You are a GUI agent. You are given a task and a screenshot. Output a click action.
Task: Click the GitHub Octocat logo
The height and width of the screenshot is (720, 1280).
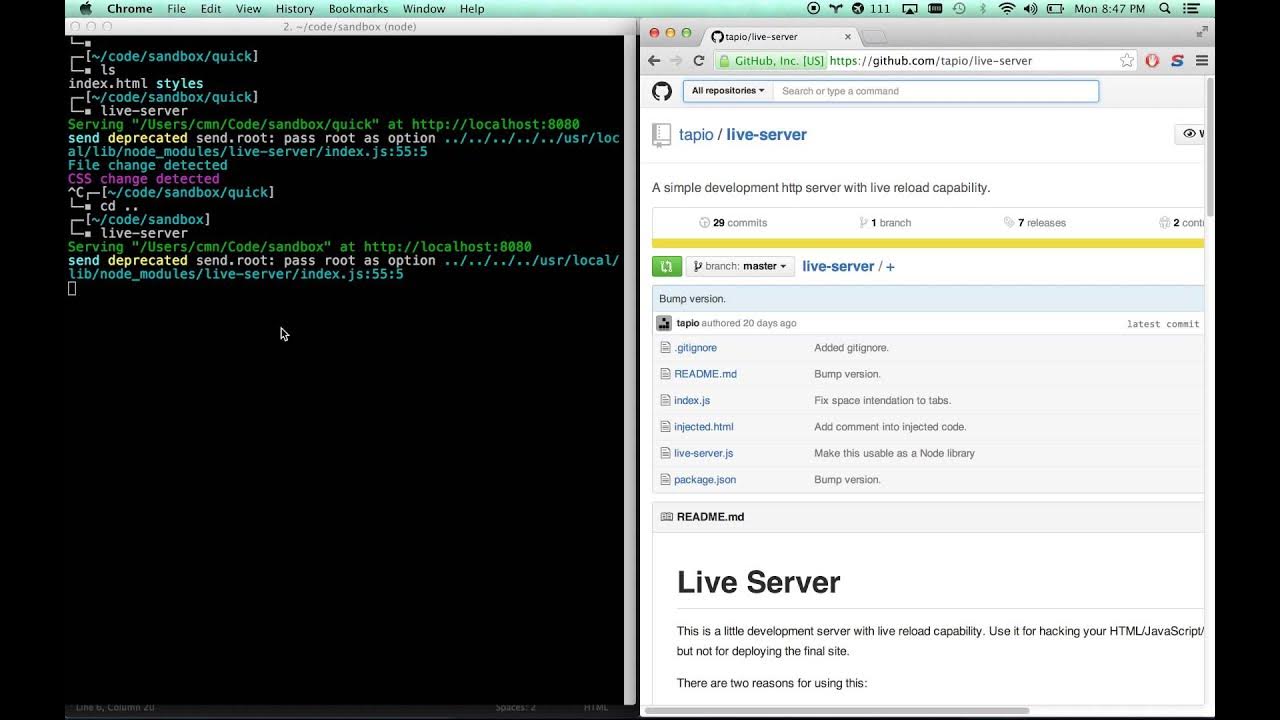coord(662,91)
